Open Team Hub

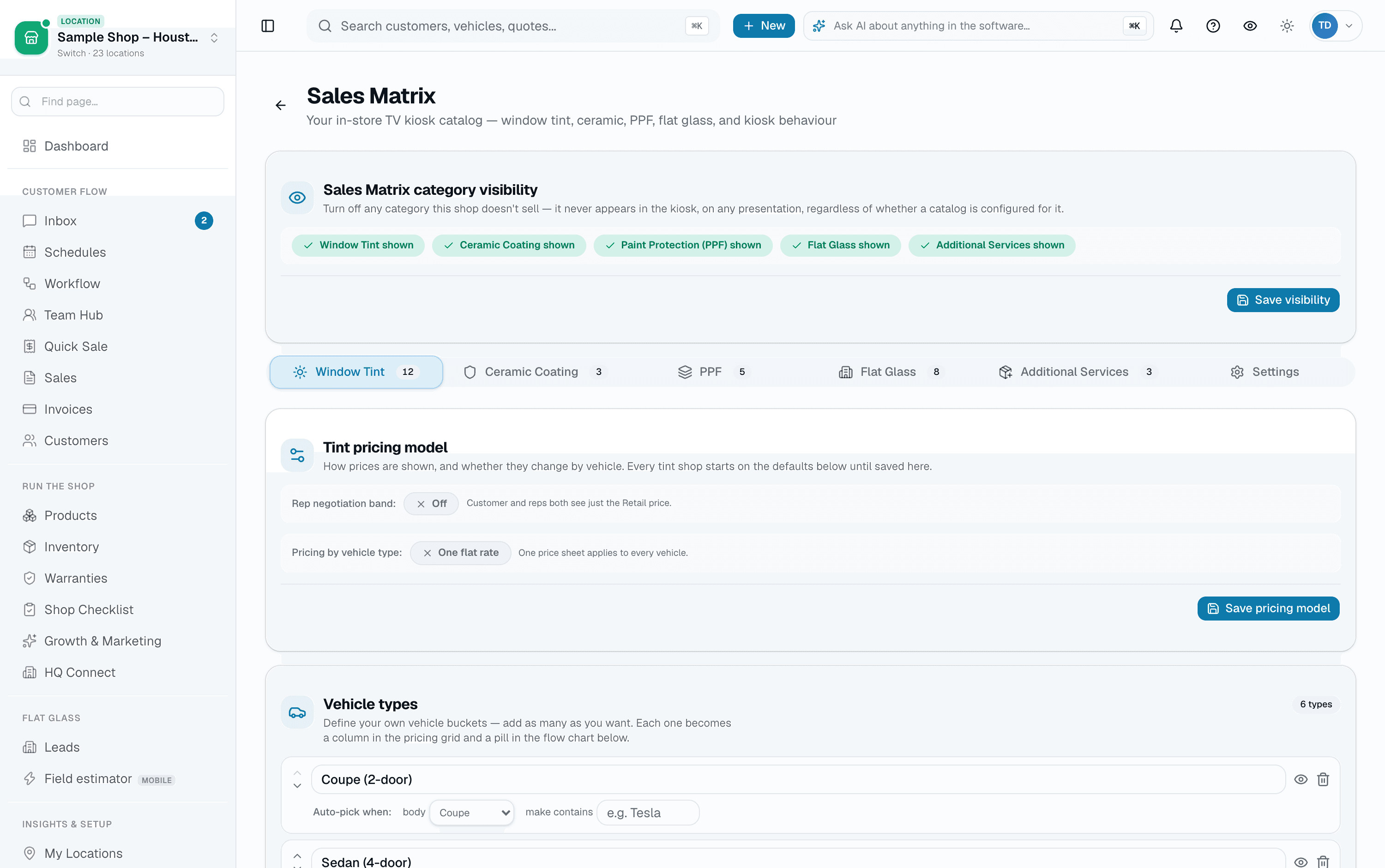(x=118, y=315)
